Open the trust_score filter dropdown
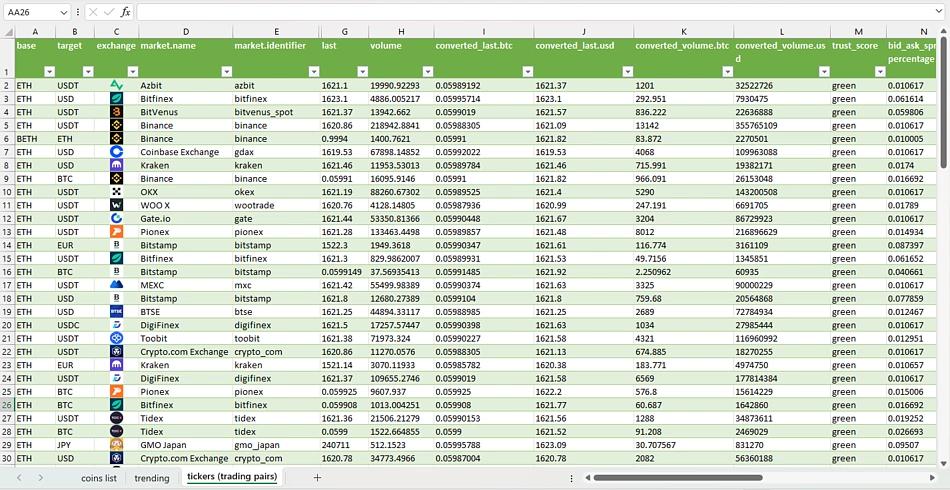This screenshot has width=950, height=490. click(880, 72)
